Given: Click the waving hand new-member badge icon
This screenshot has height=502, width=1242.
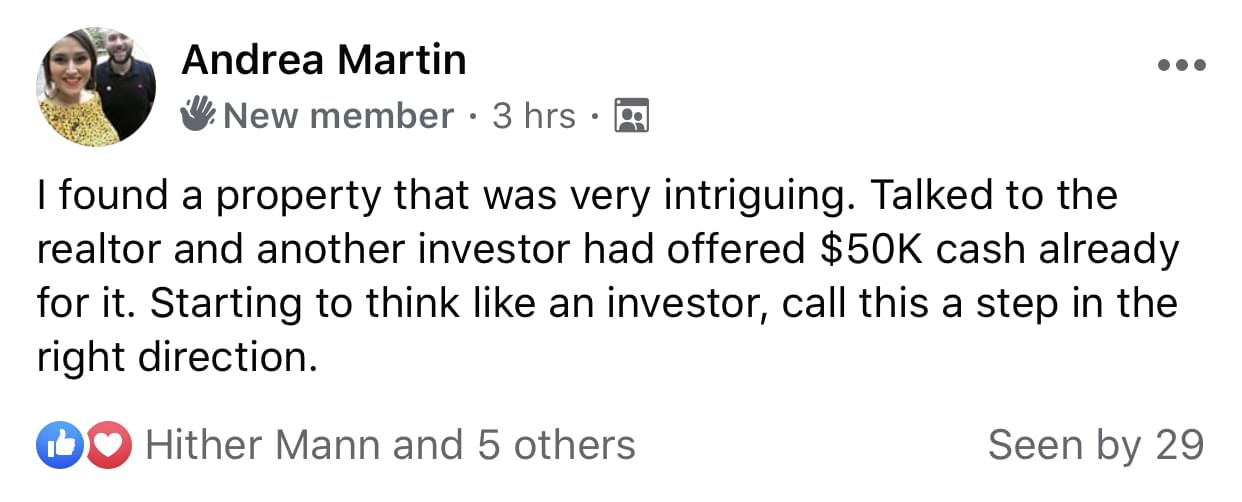Looking at the screenshot, I should [198, 115].
